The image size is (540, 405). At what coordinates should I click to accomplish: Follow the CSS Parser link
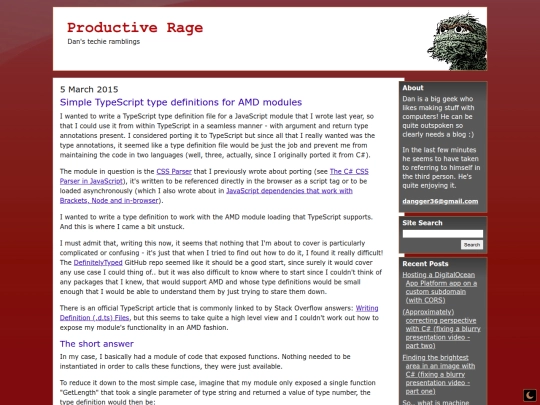point(174,172)
